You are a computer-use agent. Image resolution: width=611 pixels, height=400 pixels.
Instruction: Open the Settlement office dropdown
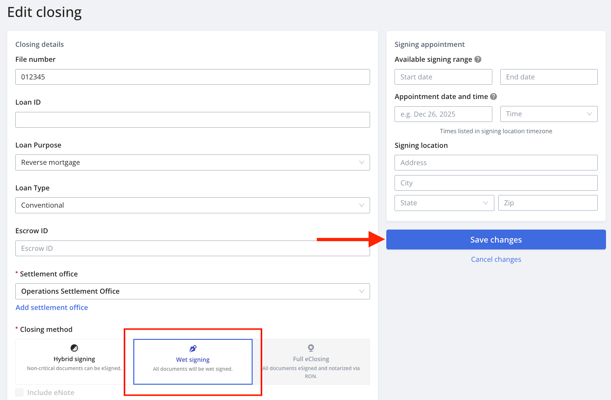[192, 291]
